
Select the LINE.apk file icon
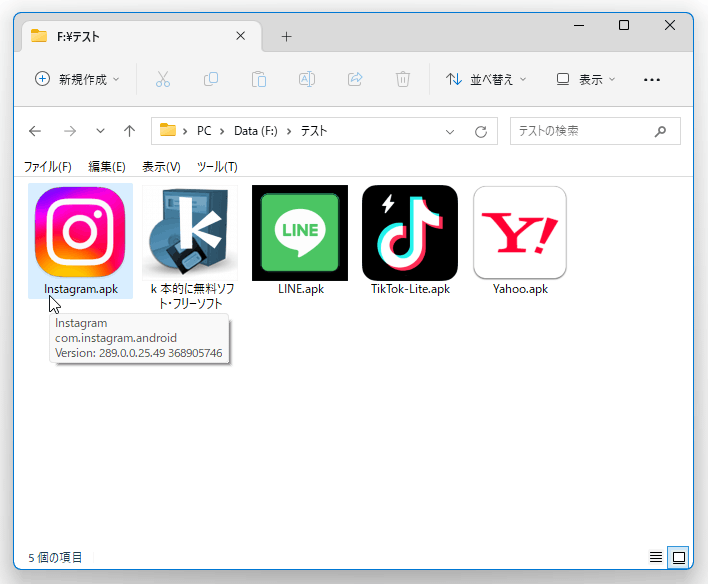pyautogui.click(x=300, y=233)
